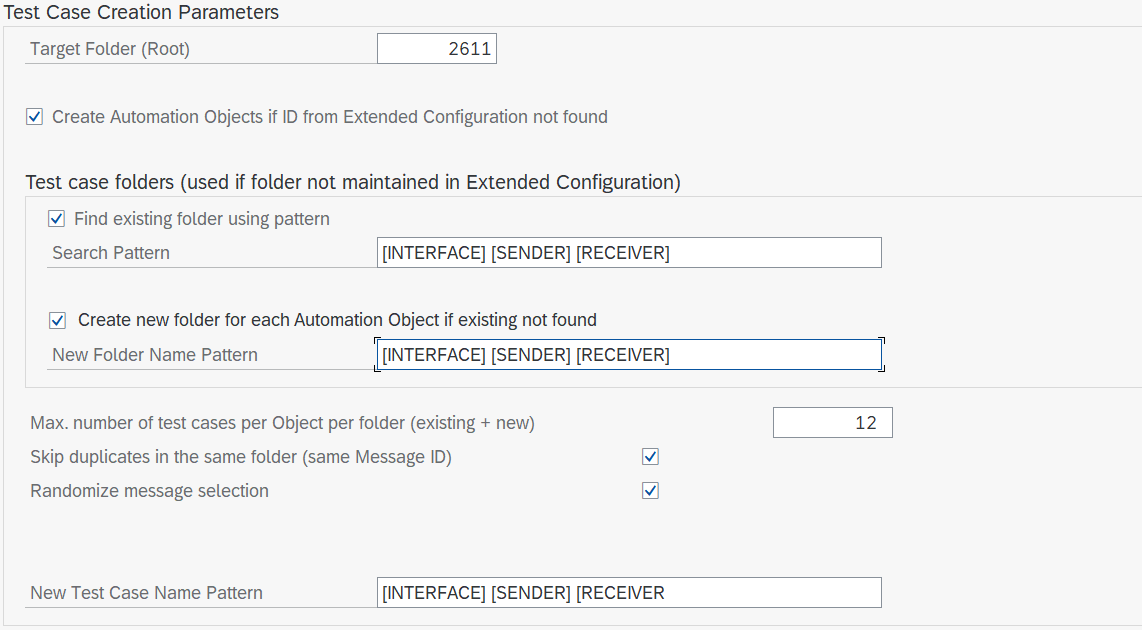Click the Randomize message selection label text

(x=150, y=491)
